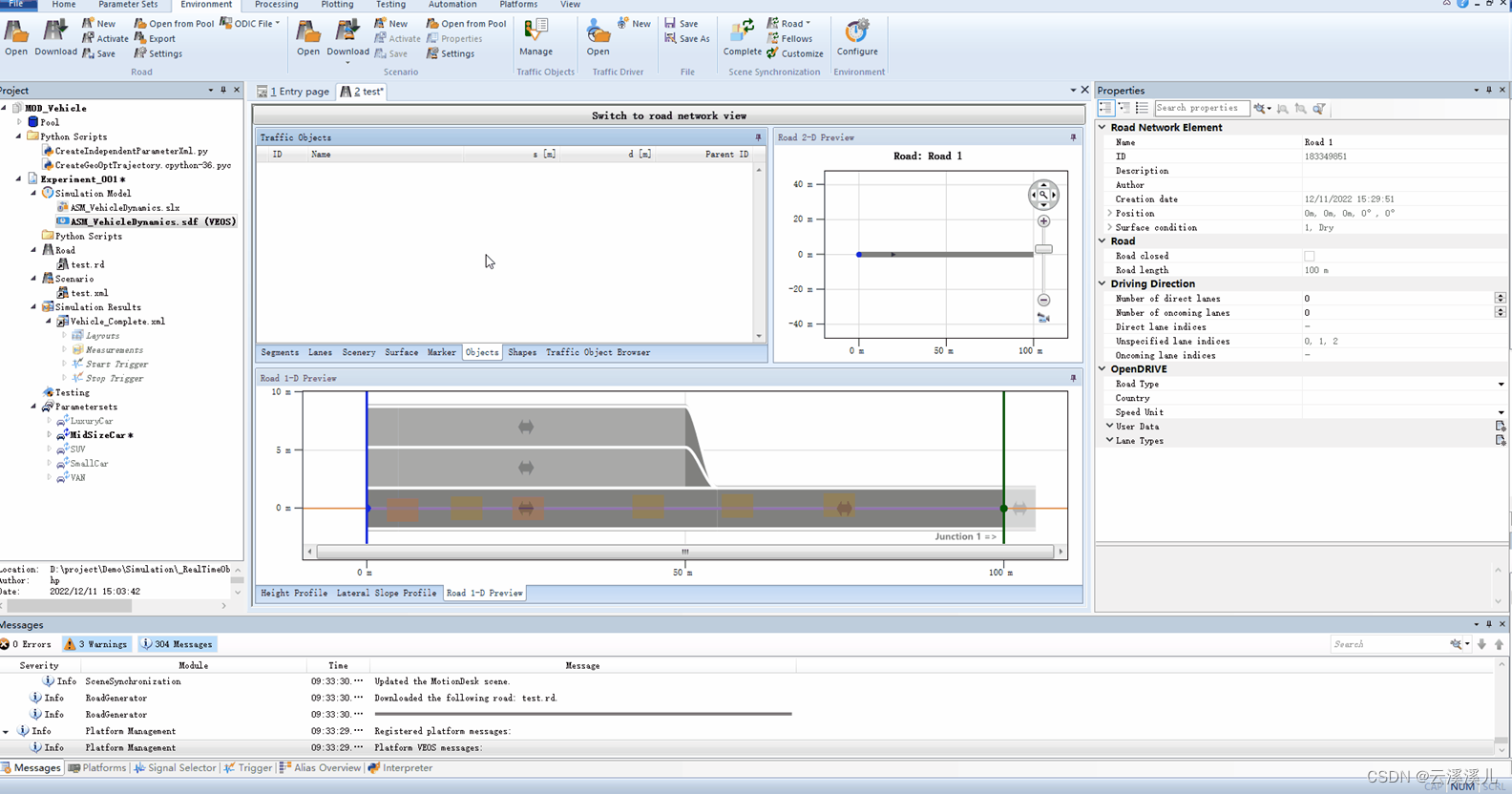
Task: Click the Manage Traffic Objects icon
Action: [535, 38]
